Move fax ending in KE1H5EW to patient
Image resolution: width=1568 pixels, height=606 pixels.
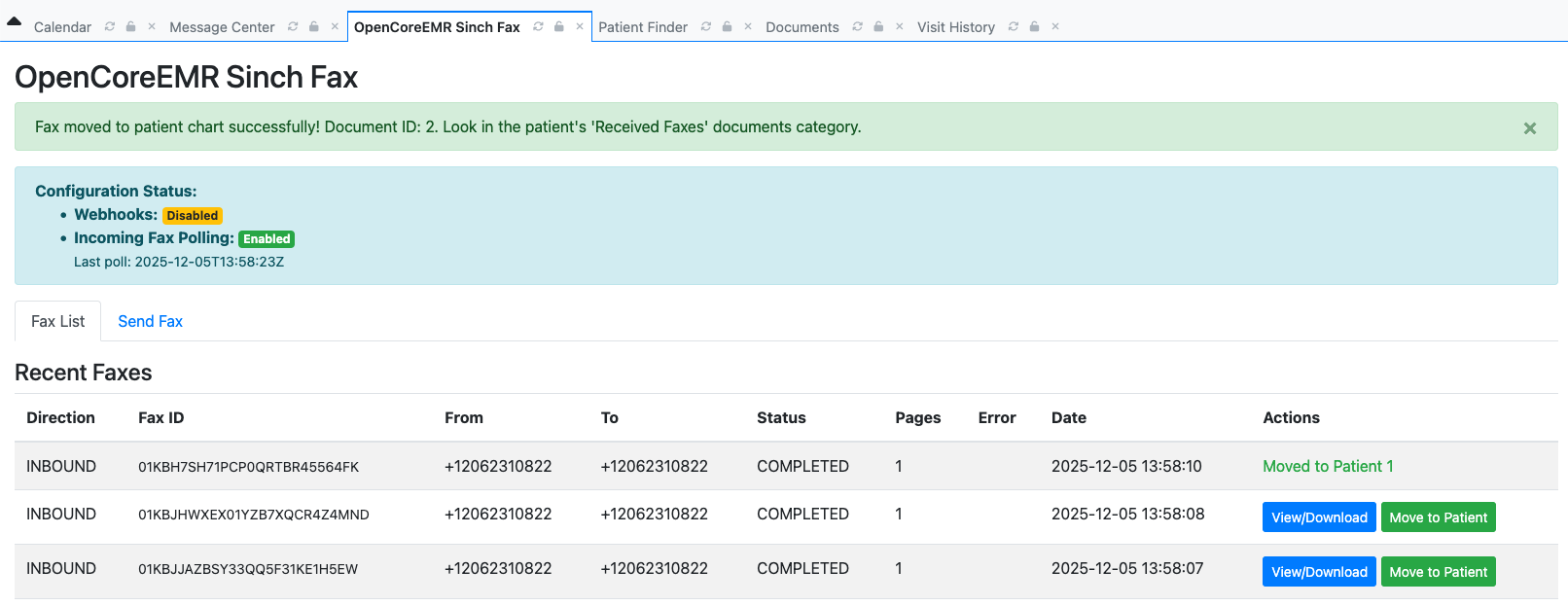pos(1438,572)
